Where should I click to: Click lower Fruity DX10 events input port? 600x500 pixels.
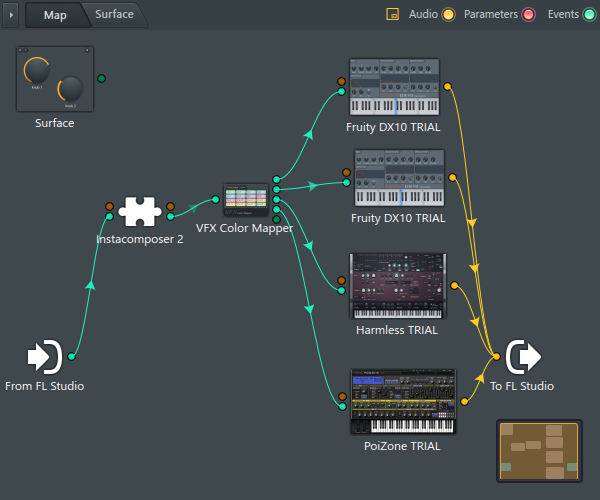click(x=346, y=182)
